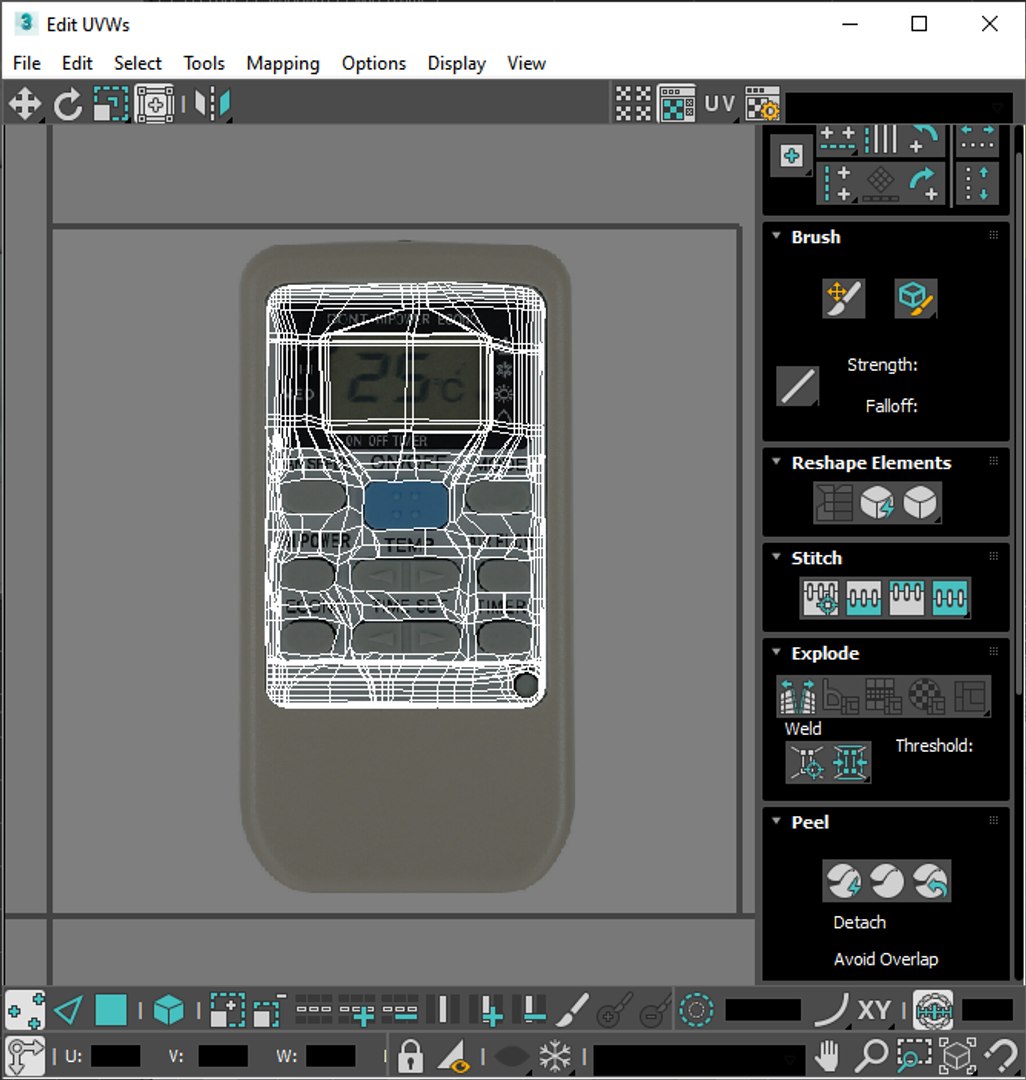Toggle Vertex sub-object mode
1026x1080 pixels.
click(25, 1010)
